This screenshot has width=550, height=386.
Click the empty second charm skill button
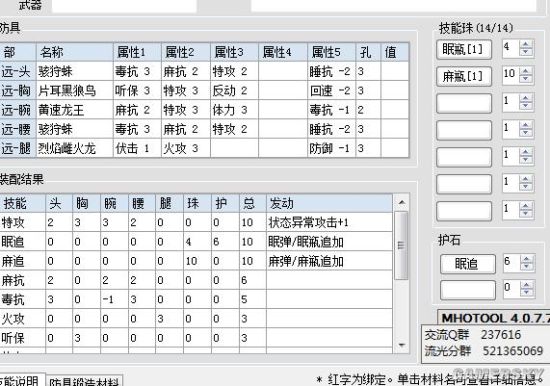(x=468, y=290)
